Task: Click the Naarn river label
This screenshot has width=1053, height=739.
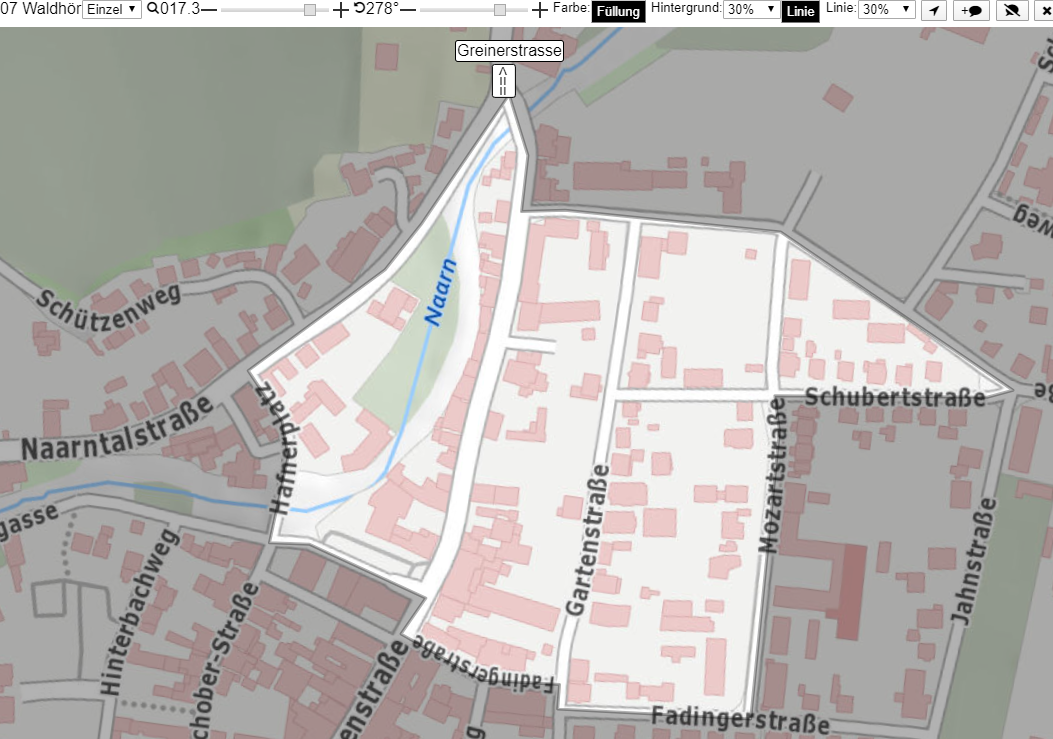Action: (441, 292)
